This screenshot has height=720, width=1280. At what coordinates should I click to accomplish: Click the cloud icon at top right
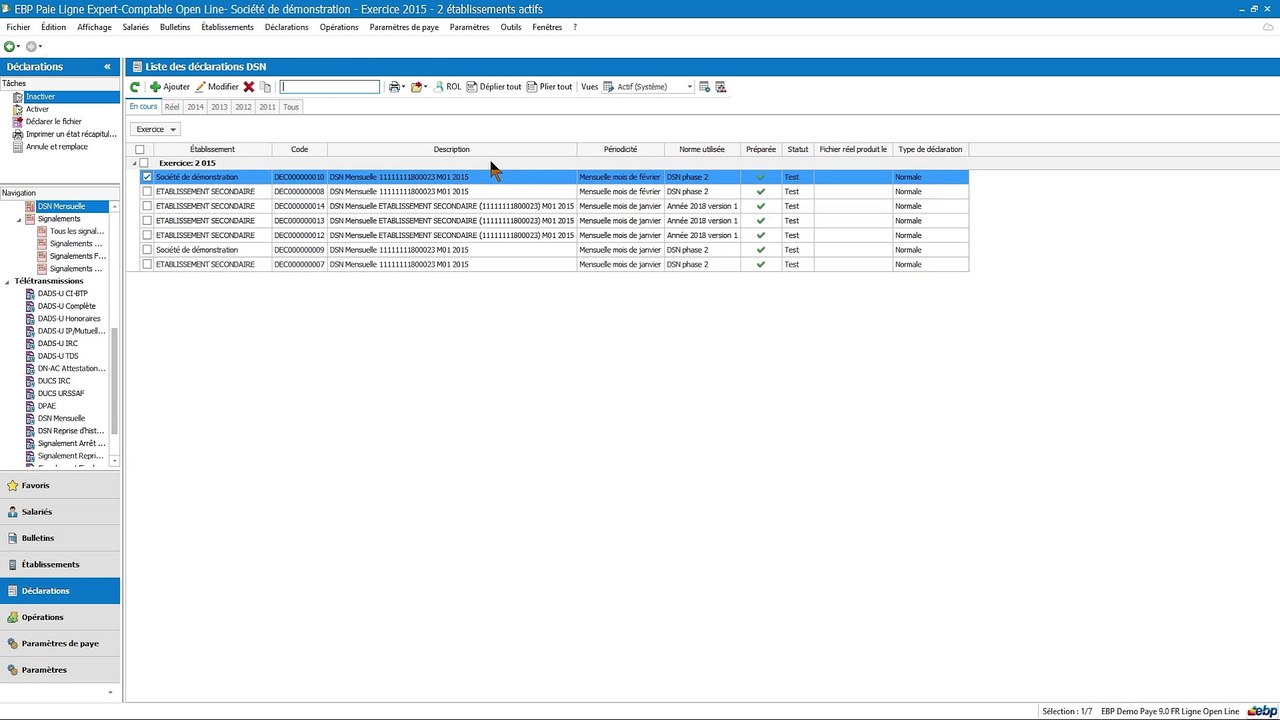pyautogui.click(x=1268, y=27)
